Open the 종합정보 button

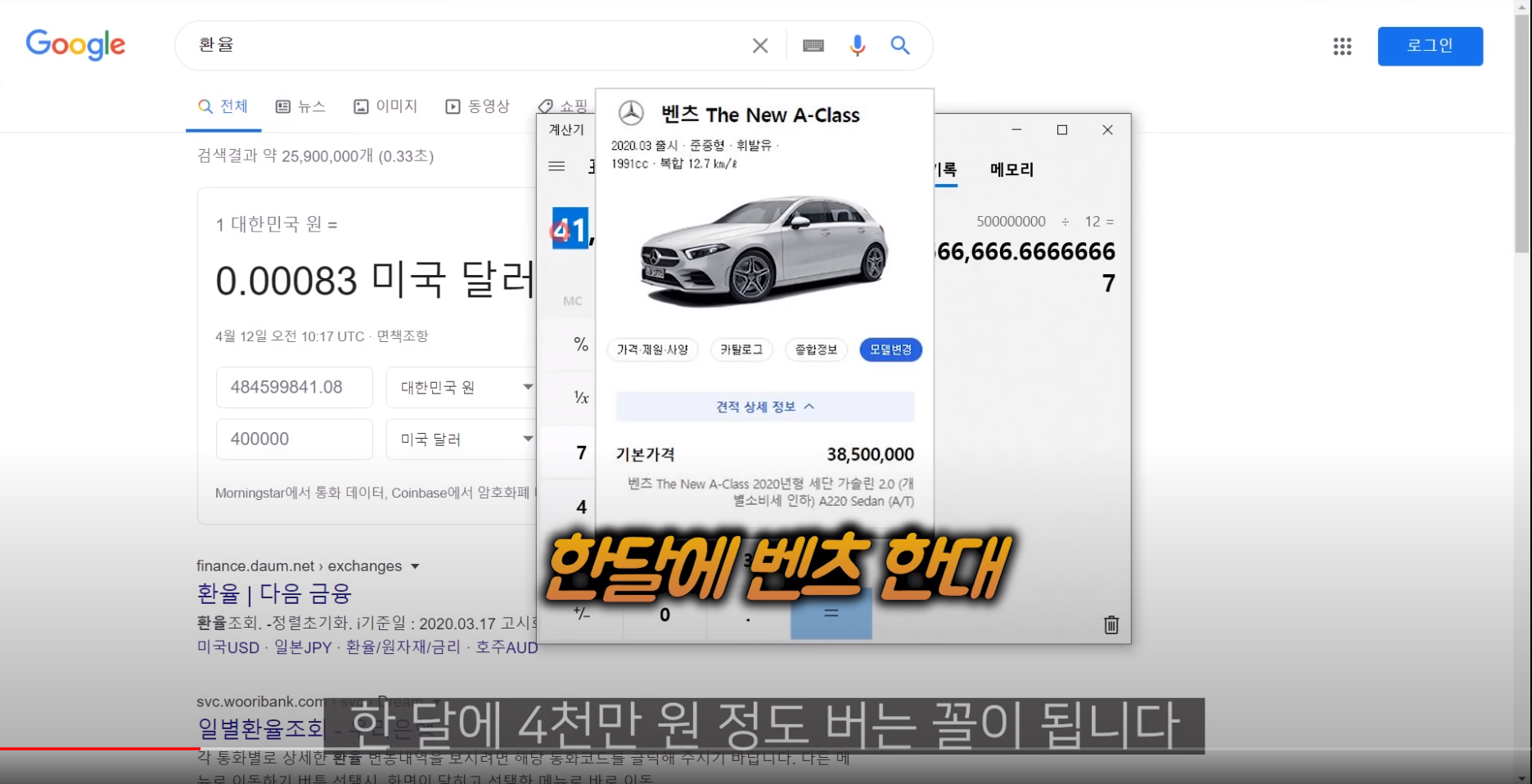coord(817,349)
